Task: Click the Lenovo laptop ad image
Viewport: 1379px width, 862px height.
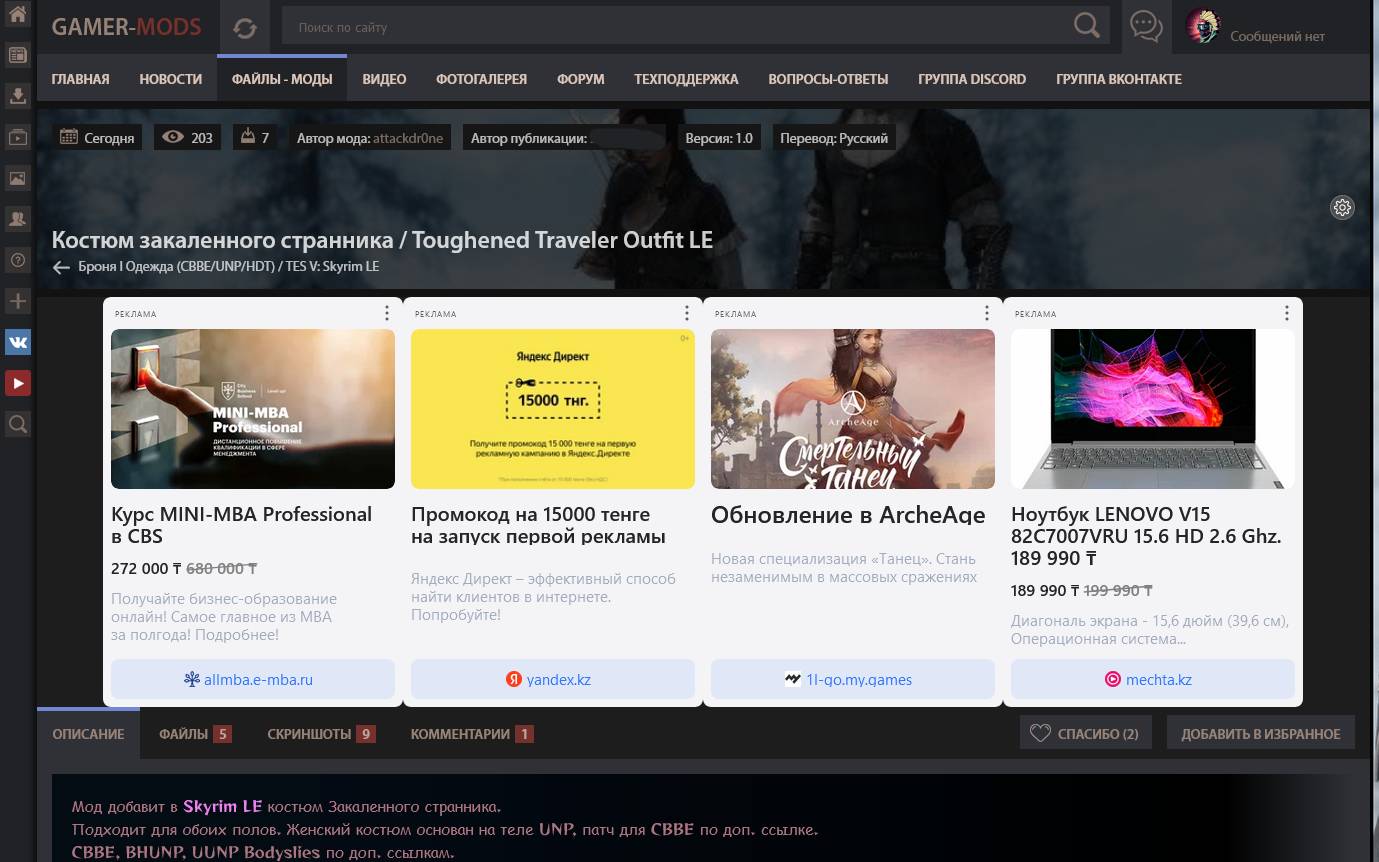Action: pos(1153,409)
